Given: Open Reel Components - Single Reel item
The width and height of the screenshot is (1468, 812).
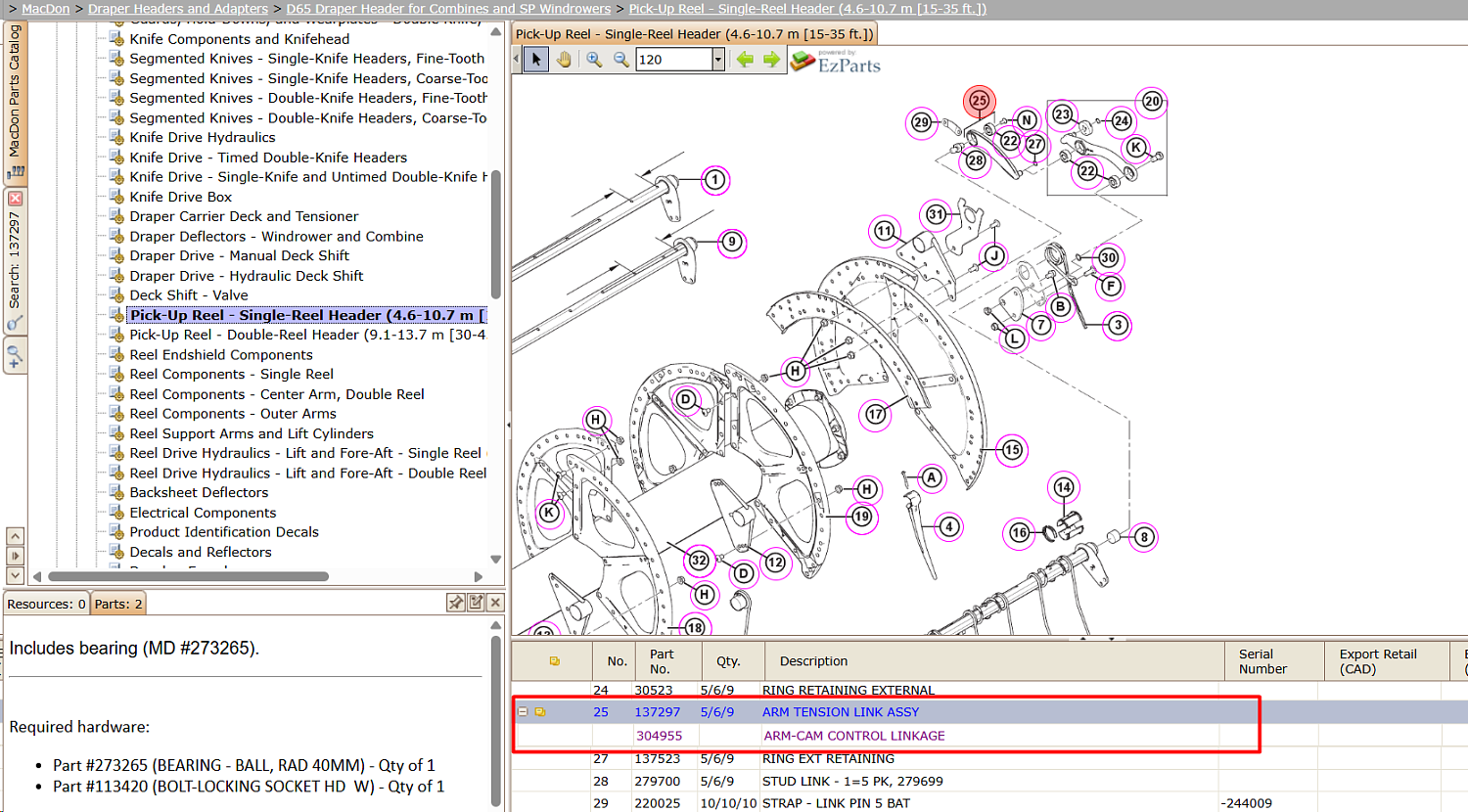Looking at the screenshot, I should 231,374.
